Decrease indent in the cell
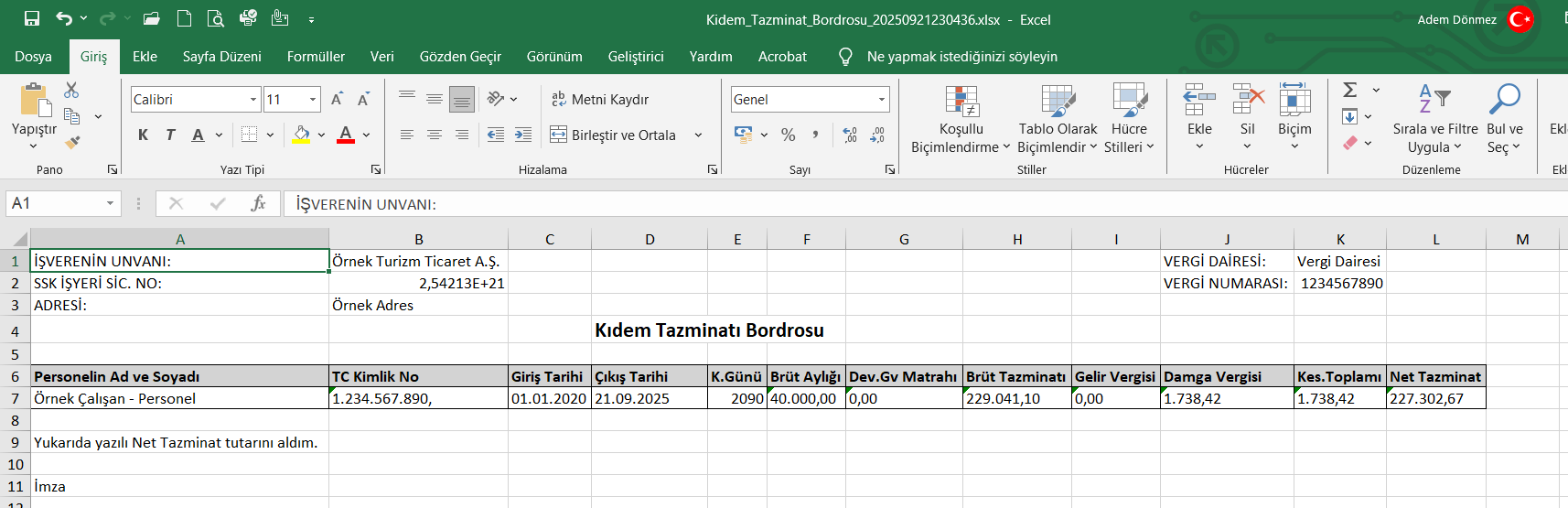 point(496,135)
